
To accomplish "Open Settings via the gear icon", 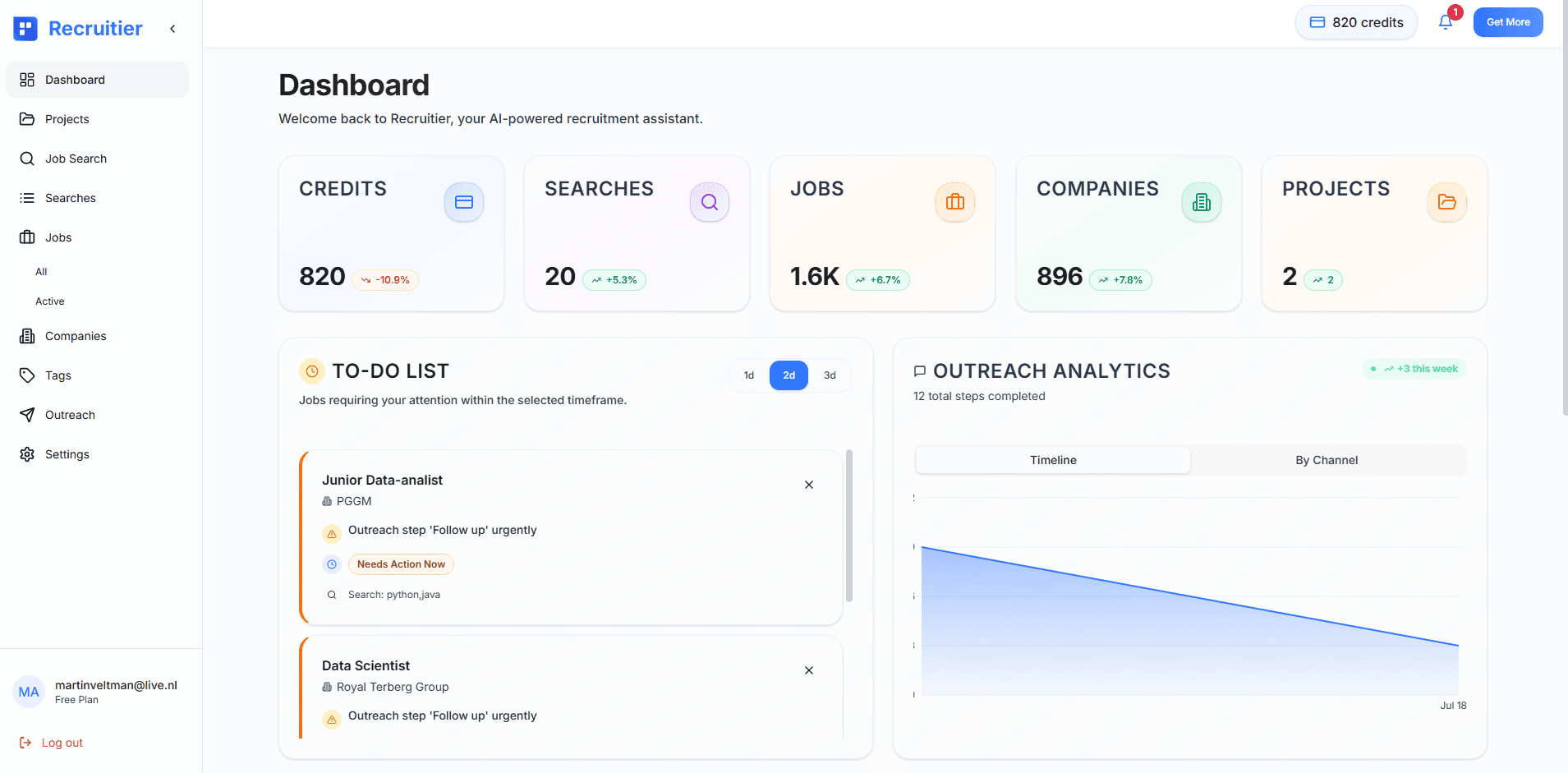I will click(x=27, y=453).
